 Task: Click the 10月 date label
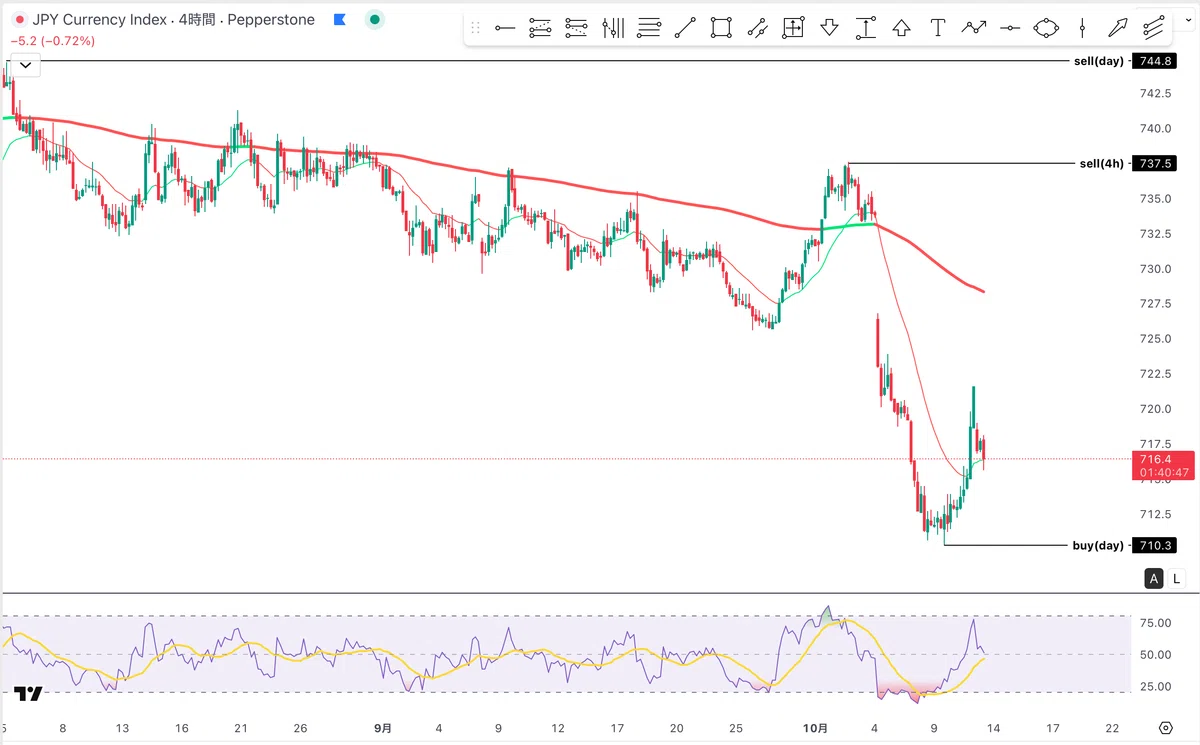[817, 728]
